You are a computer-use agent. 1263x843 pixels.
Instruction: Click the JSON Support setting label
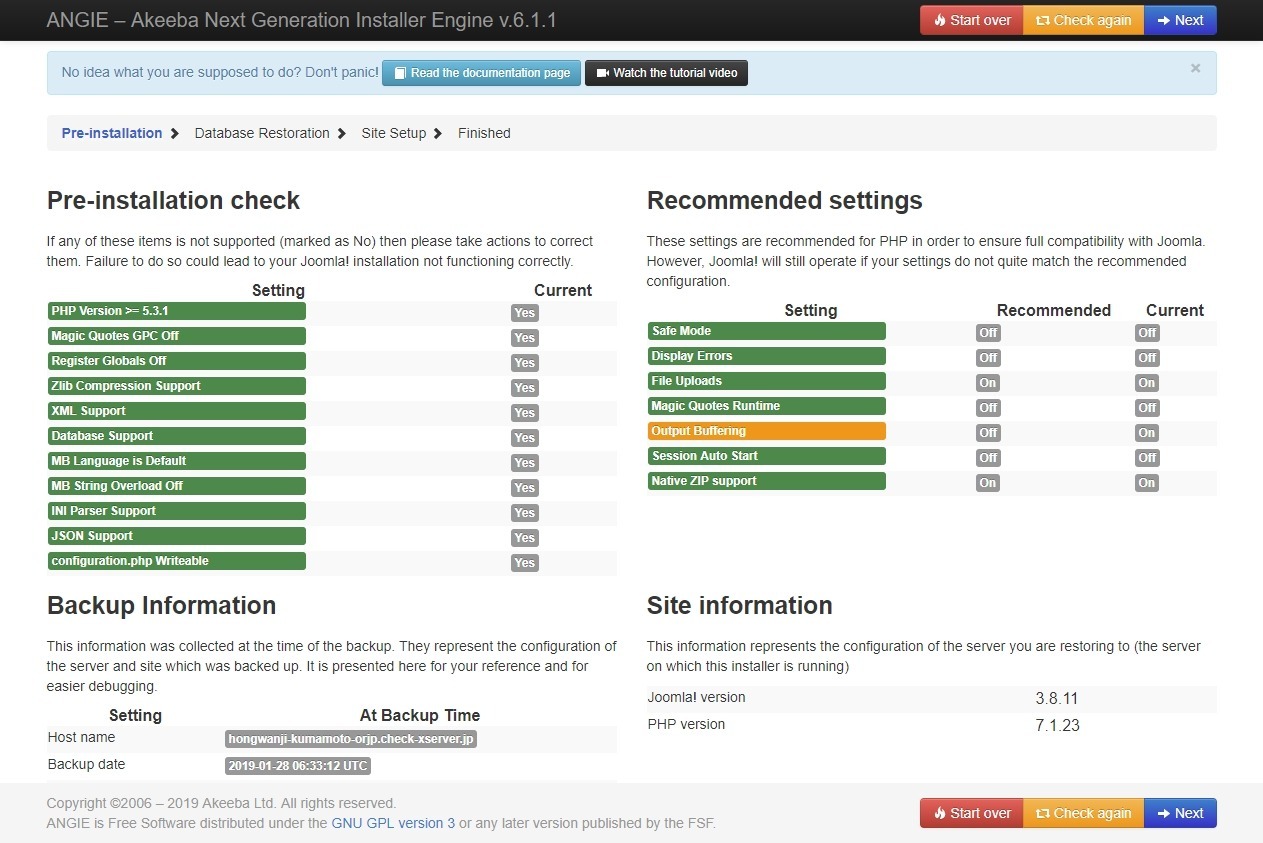[177, 536]
